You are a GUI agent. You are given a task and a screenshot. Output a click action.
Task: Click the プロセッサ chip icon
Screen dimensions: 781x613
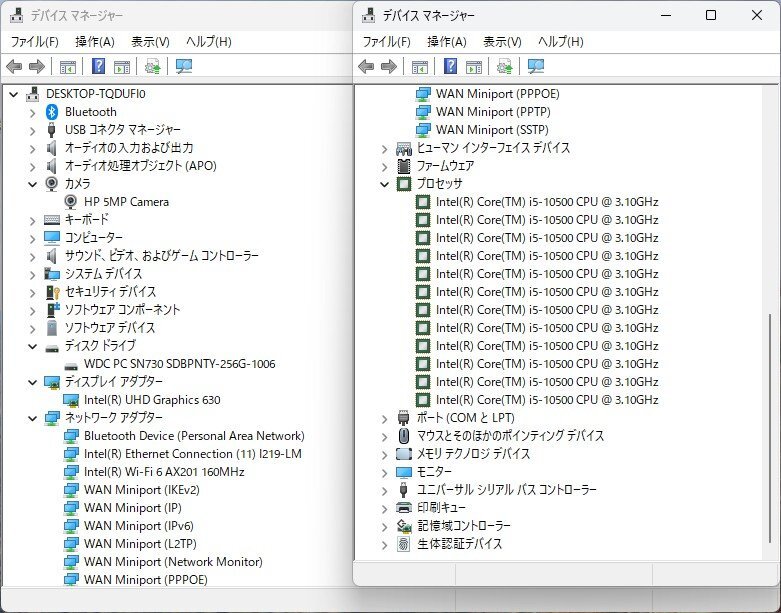tap(403, 184)
